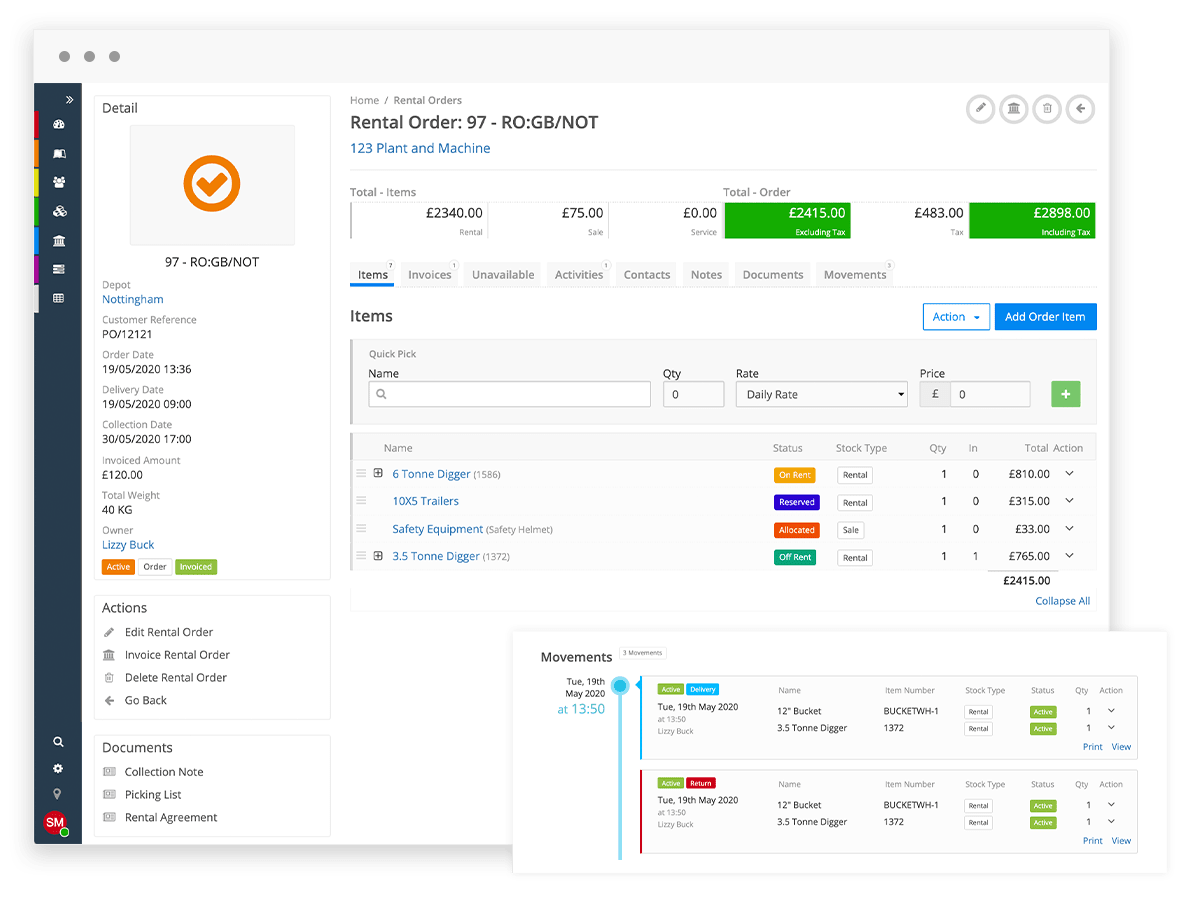
Task: Click the blue timeline marker at 13:50
Action: pos(620,686)
